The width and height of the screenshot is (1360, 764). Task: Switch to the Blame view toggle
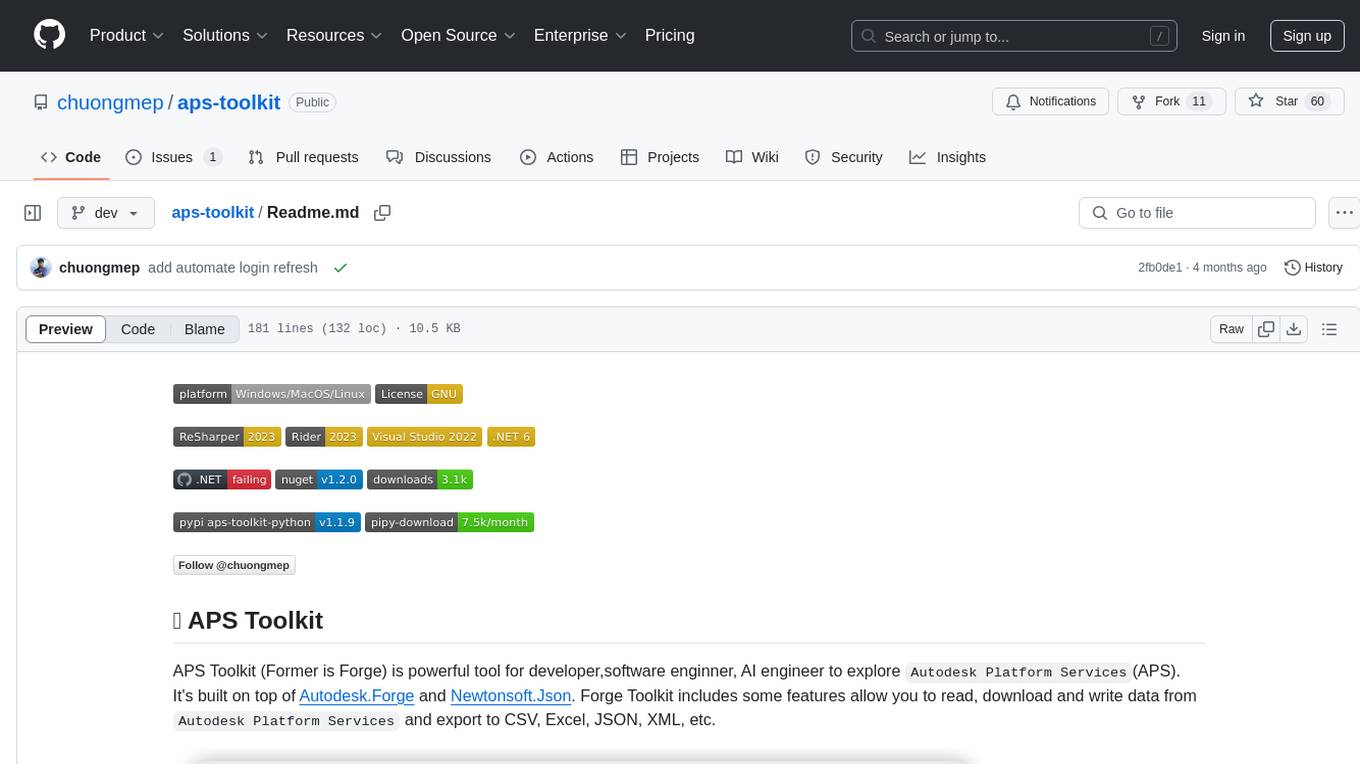[x=205, y=329]
